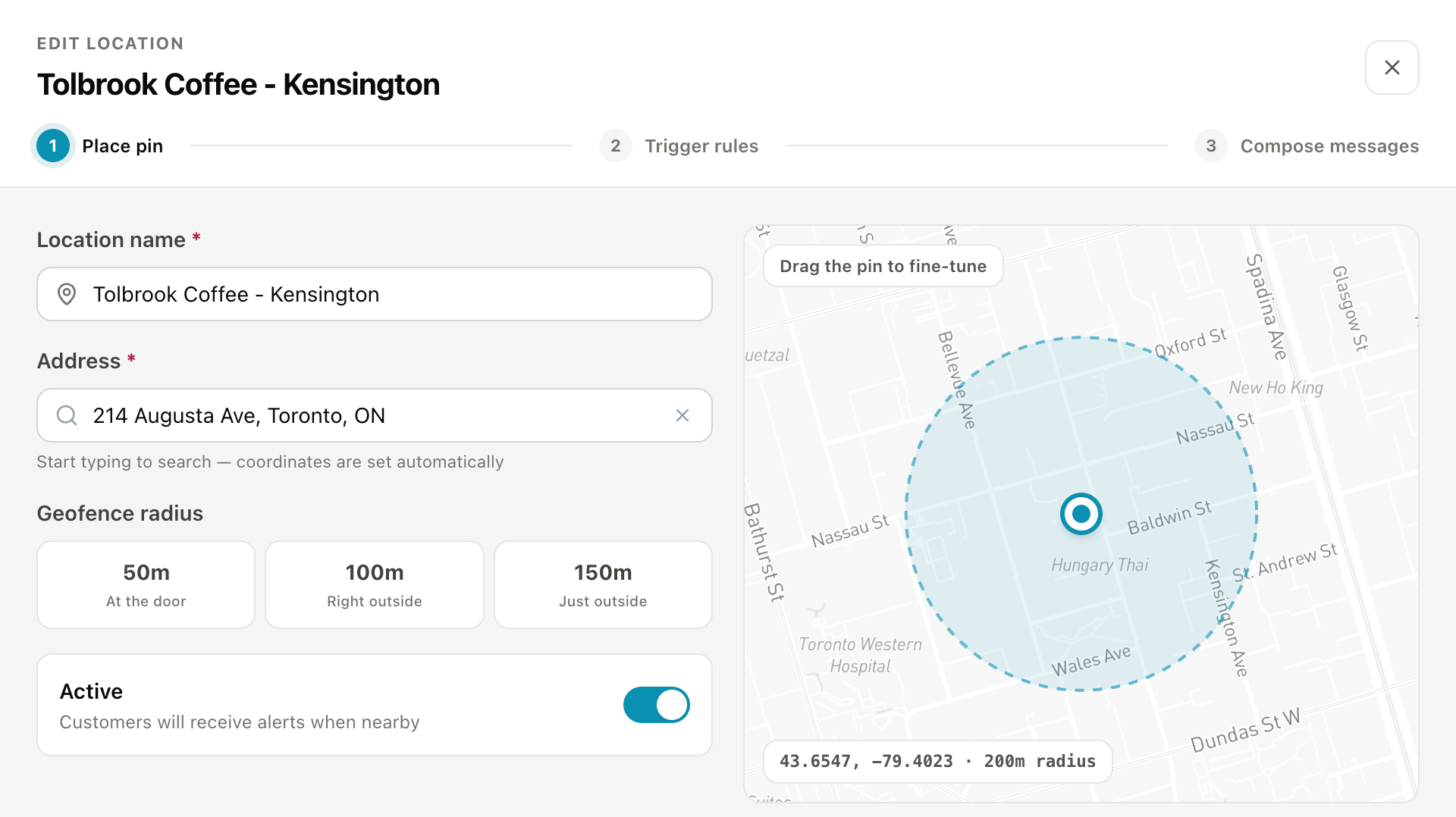Toggle the Active alerts switch
The height and width of the screenshot is (817, 1456).
point(656,705)
